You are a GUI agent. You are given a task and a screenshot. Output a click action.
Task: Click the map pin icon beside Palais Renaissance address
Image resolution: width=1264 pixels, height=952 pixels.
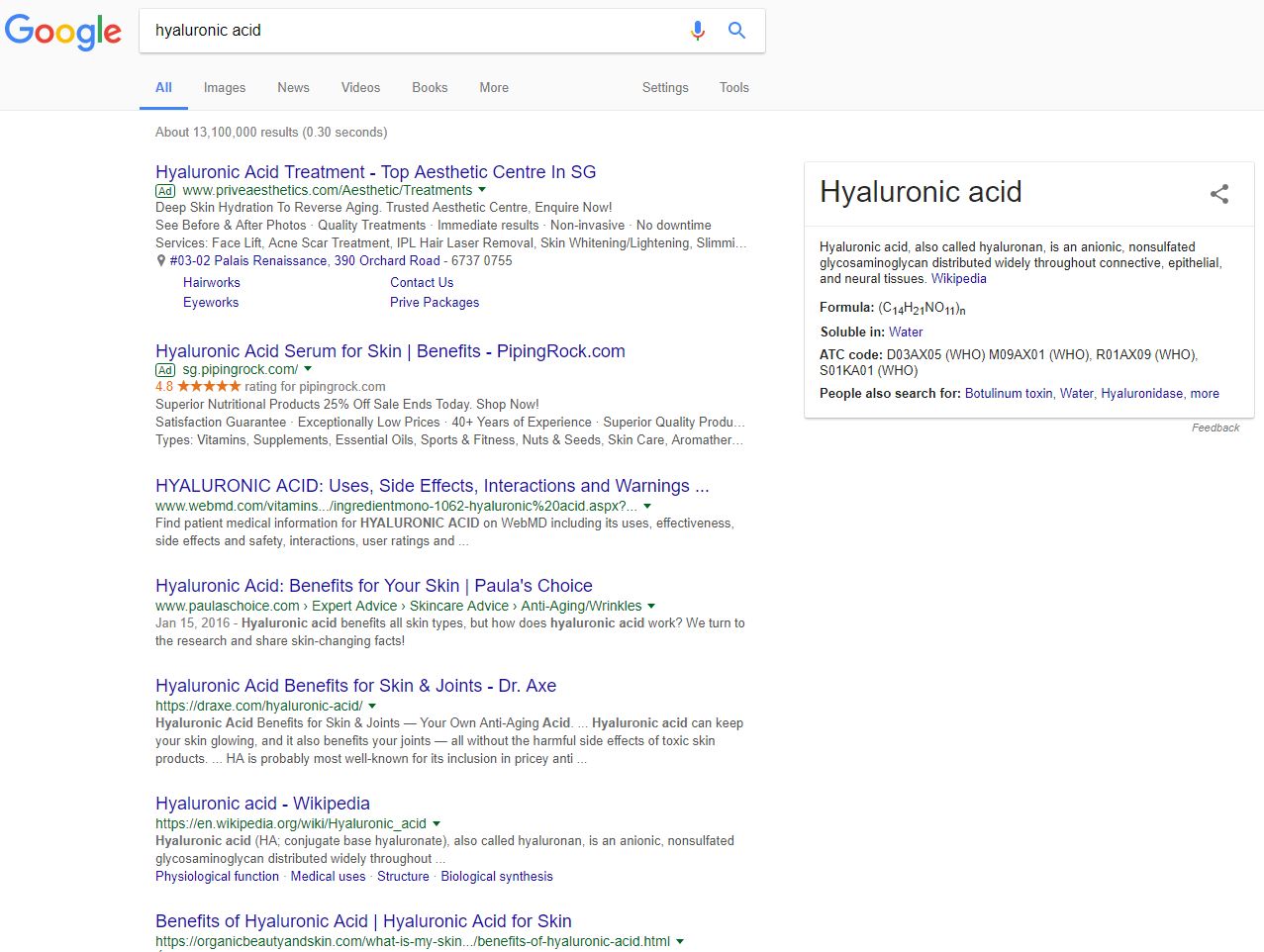pos(161,261)
